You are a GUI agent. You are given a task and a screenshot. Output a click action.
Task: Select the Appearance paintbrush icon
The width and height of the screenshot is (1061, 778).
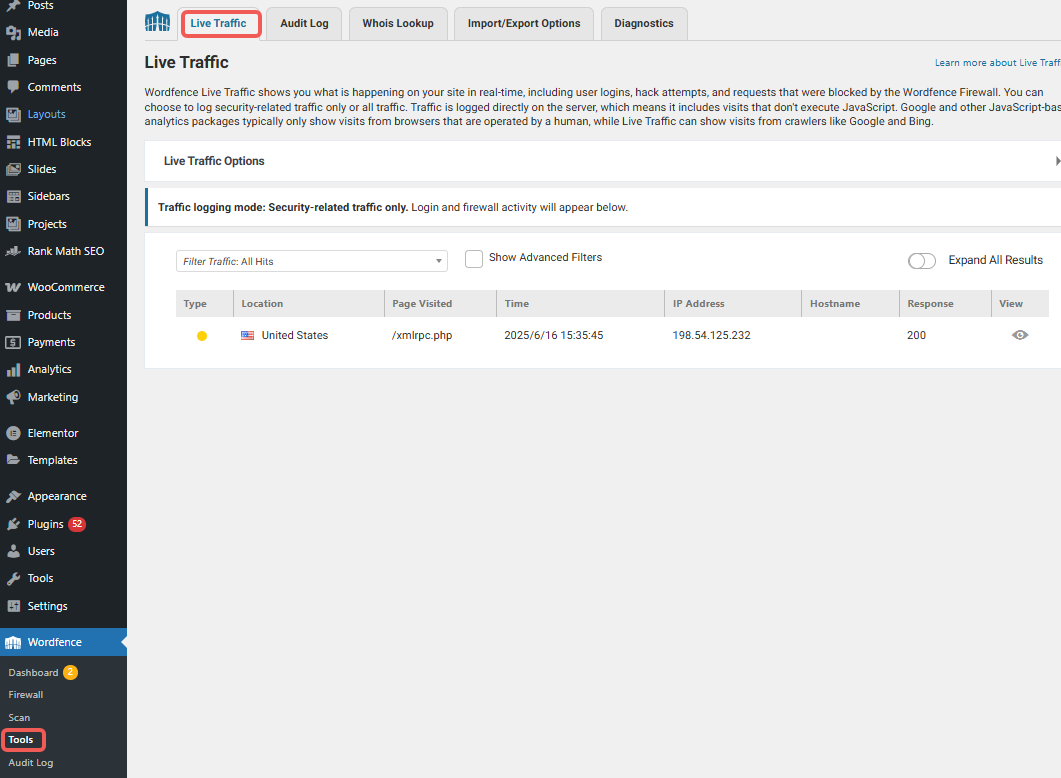point(11,495)
